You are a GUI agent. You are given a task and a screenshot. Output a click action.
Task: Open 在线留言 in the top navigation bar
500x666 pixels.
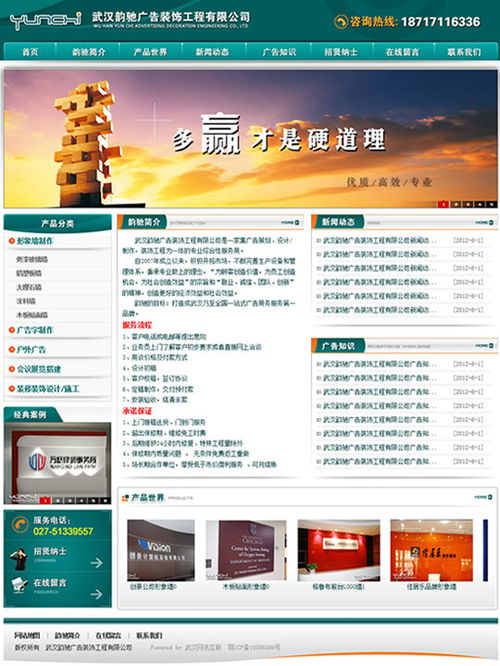click(402, 52)
